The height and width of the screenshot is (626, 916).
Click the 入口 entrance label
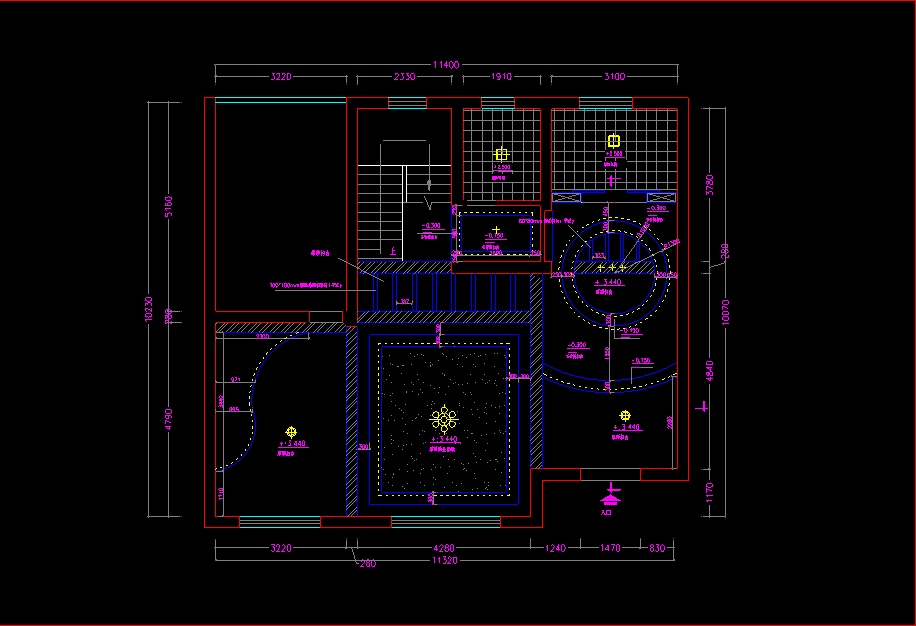pyautogui.click(x=606, y=512)
